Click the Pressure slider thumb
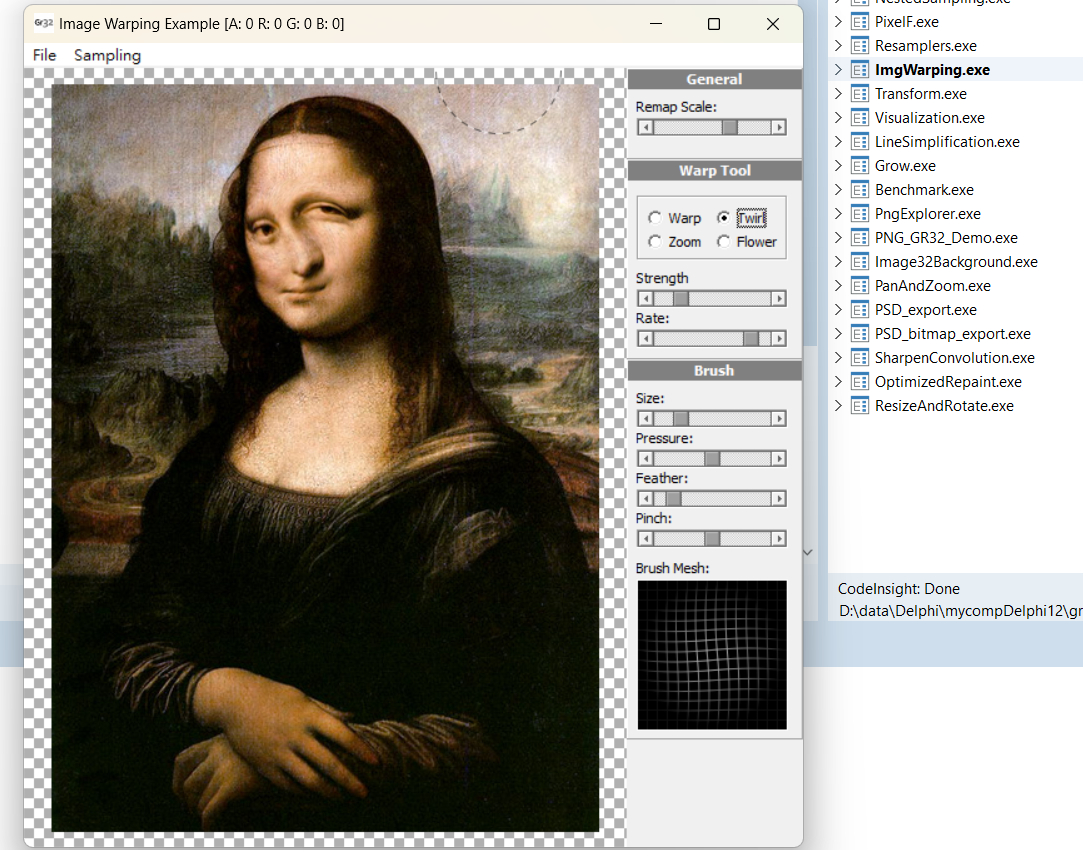The width and height of the screenshot is (1083, 850). coord(712,458)
